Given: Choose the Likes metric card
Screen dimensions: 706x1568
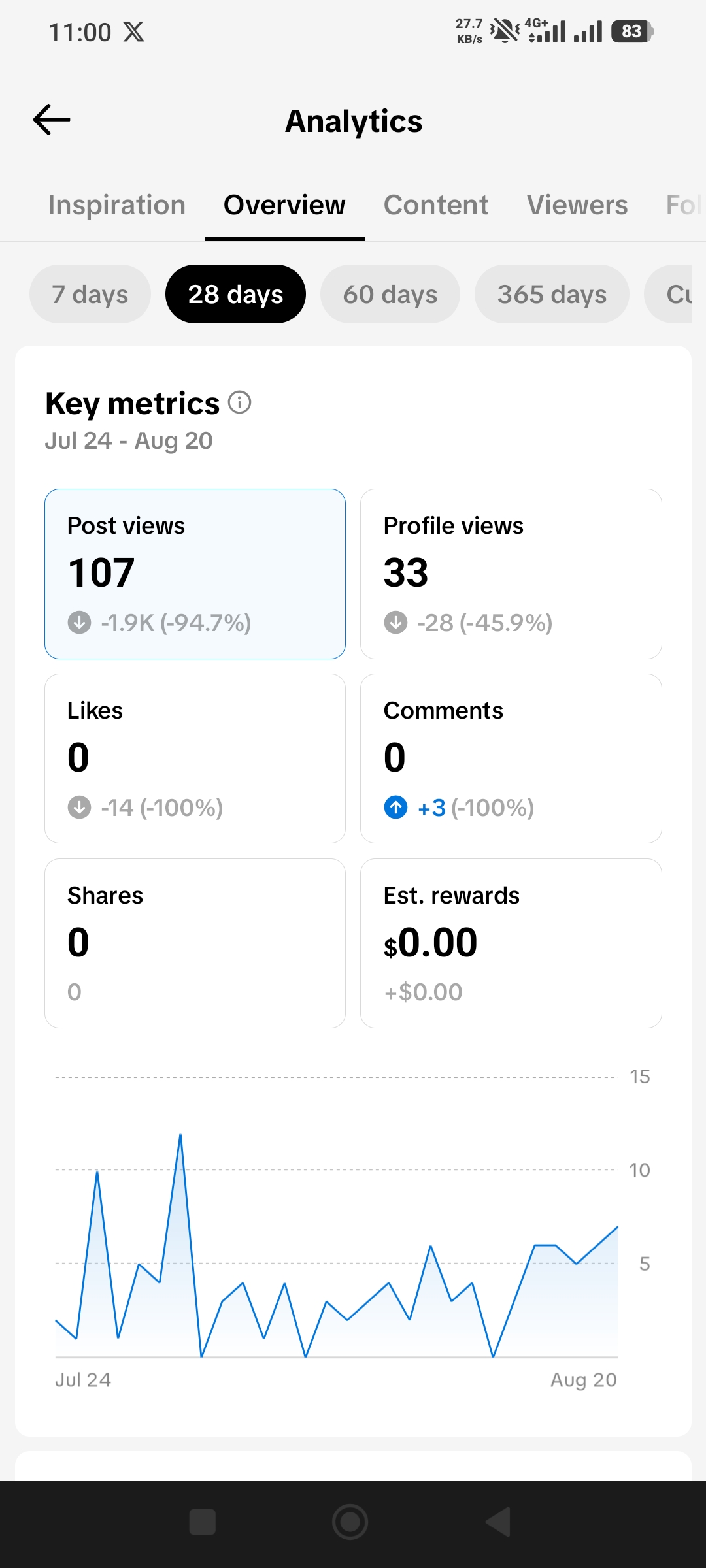Looking at the screenshot, I should pos(195,759).
